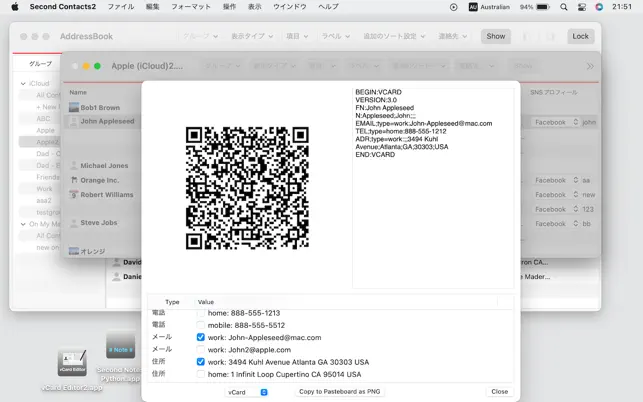Open the 表示 menu
This screenshot has height=402, width=643.
click(255, 7)
